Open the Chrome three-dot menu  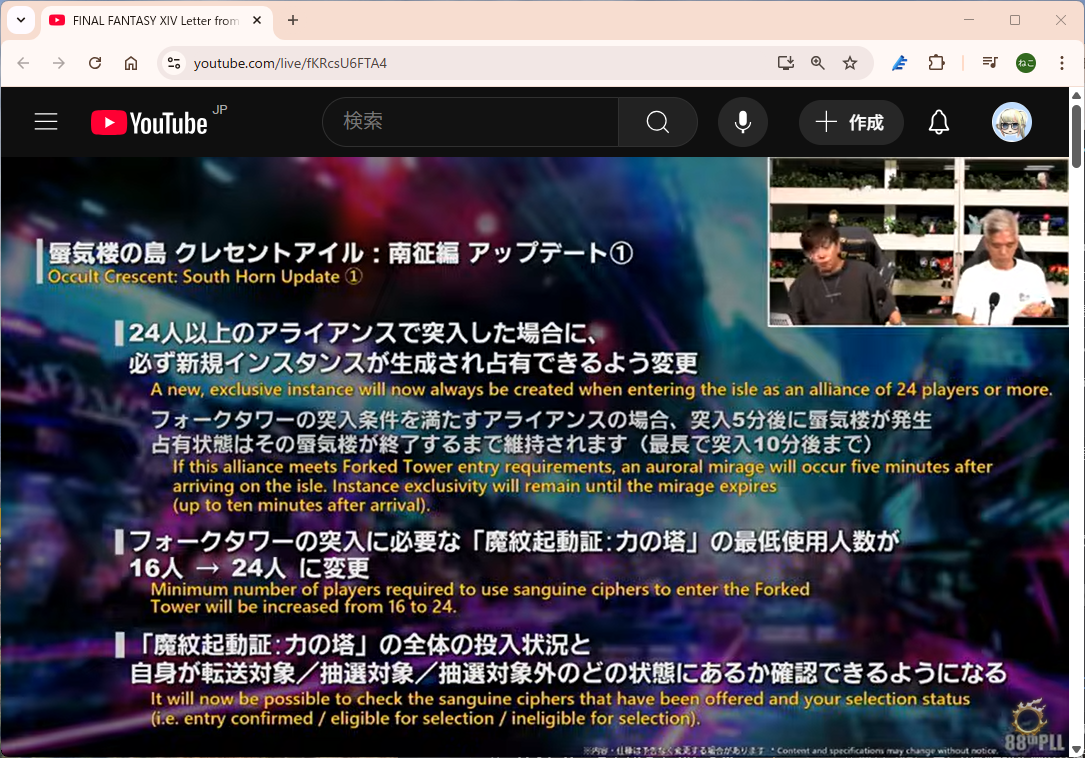point(1061,63)
